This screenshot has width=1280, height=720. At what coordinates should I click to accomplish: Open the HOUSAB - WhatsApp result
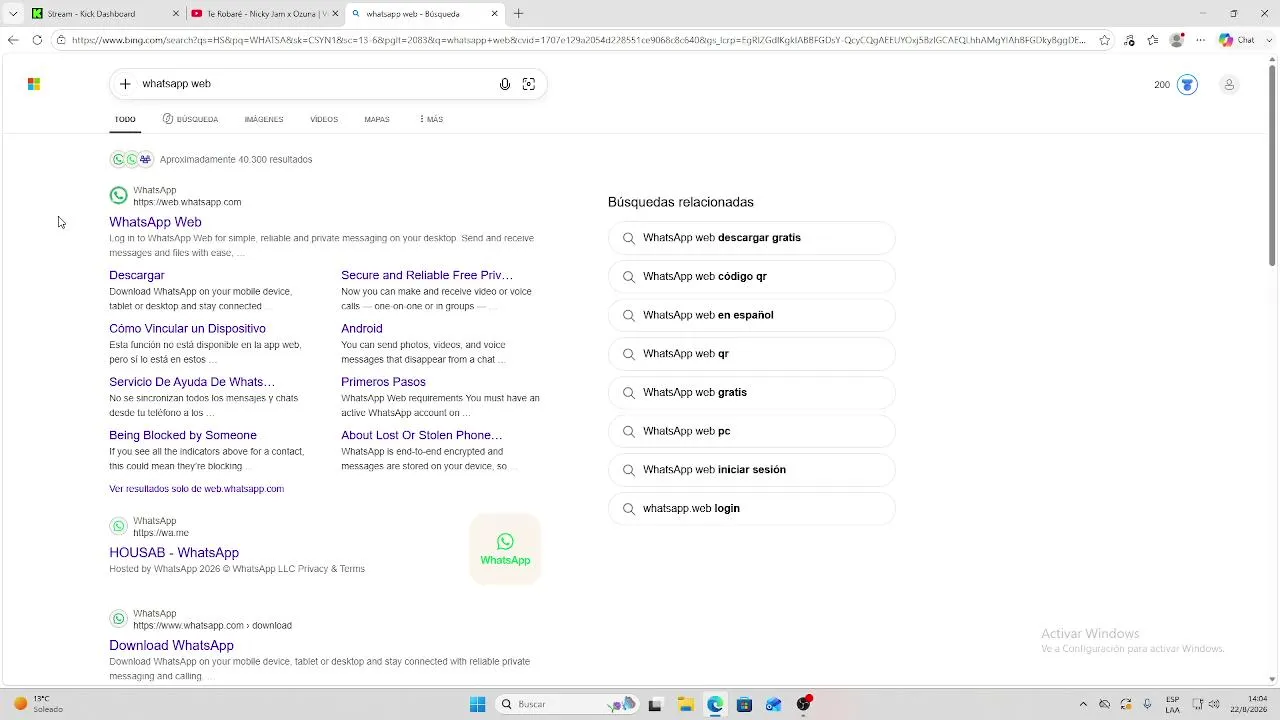point(174,553)
